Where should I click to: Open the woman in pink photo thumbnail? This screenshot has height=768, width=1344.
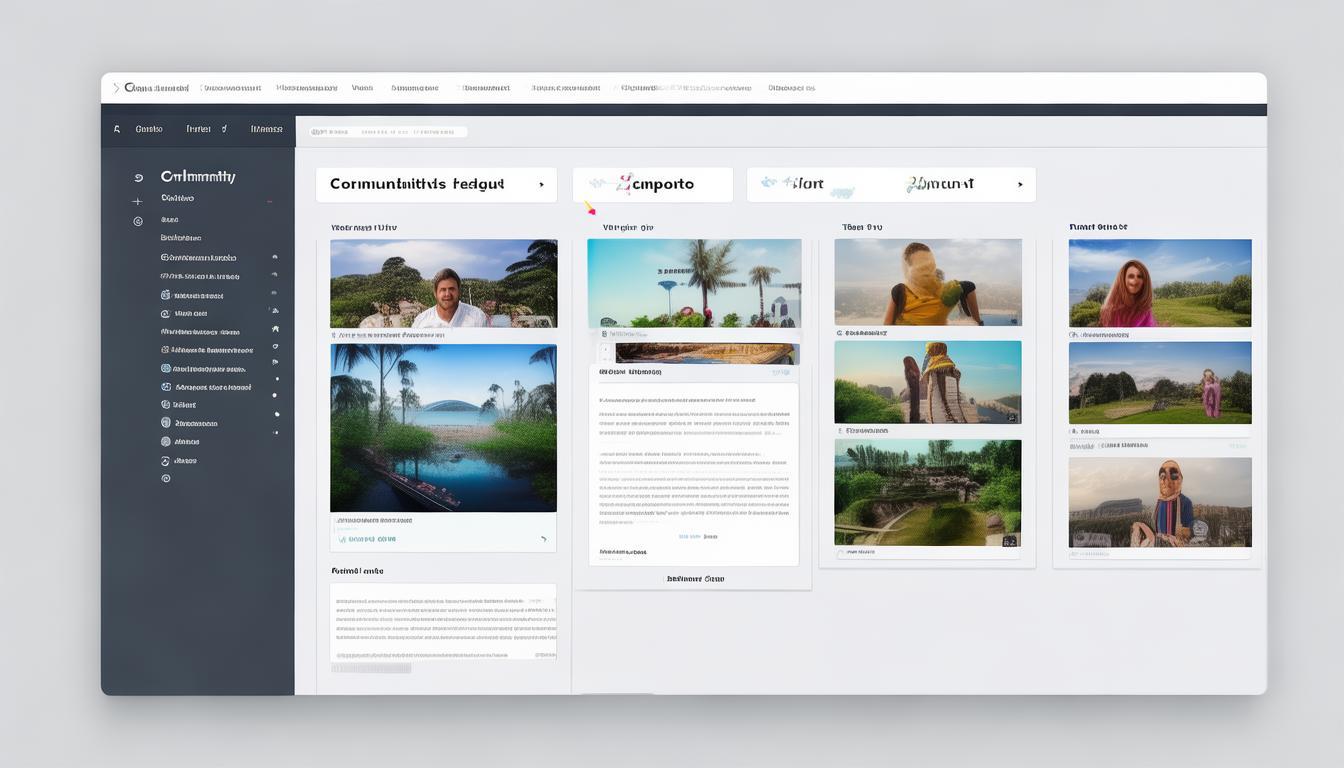(1159, 283)
